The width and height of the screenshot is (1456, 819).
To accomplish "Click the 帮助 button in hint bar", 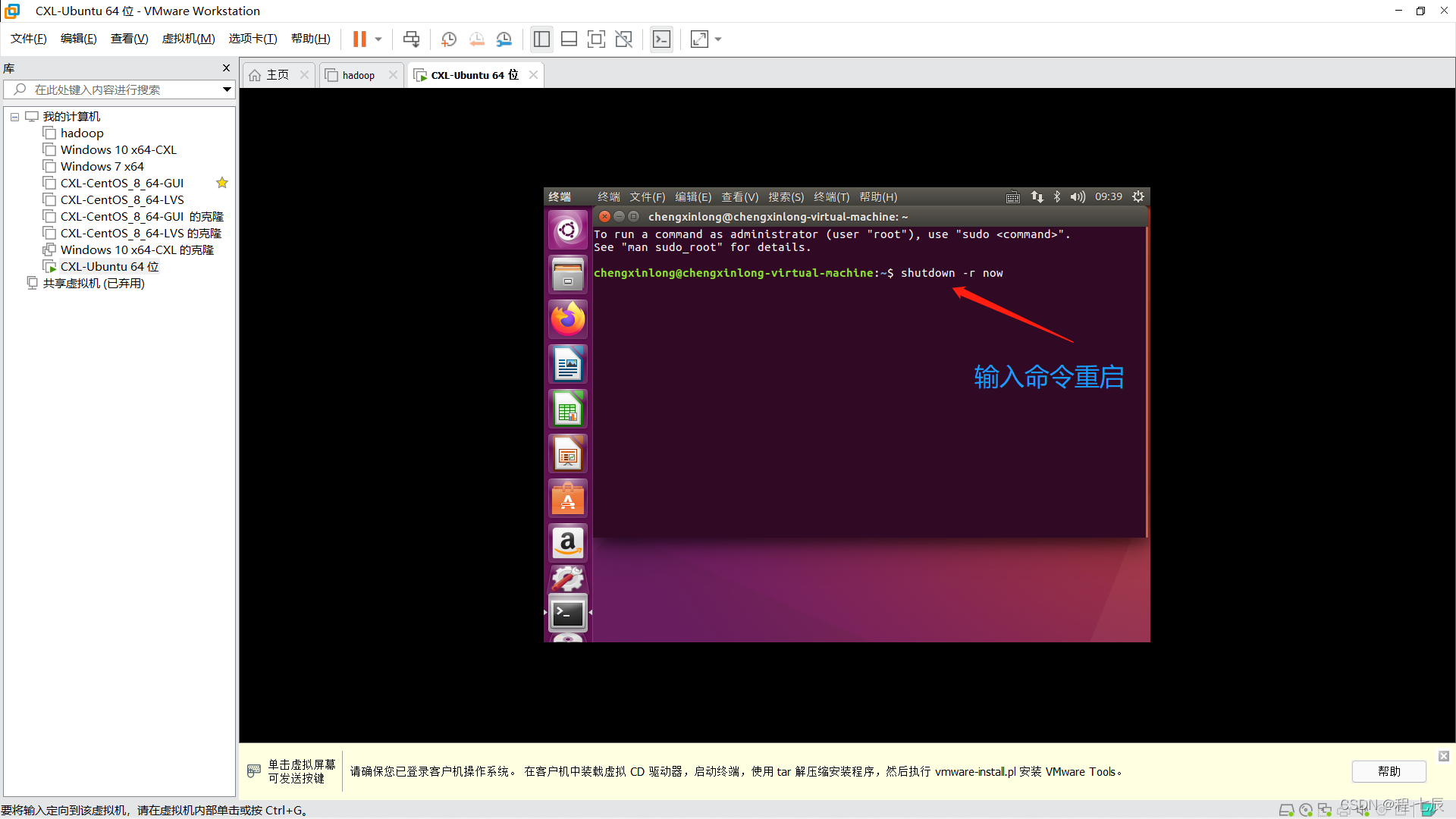I will (1389, 771).
